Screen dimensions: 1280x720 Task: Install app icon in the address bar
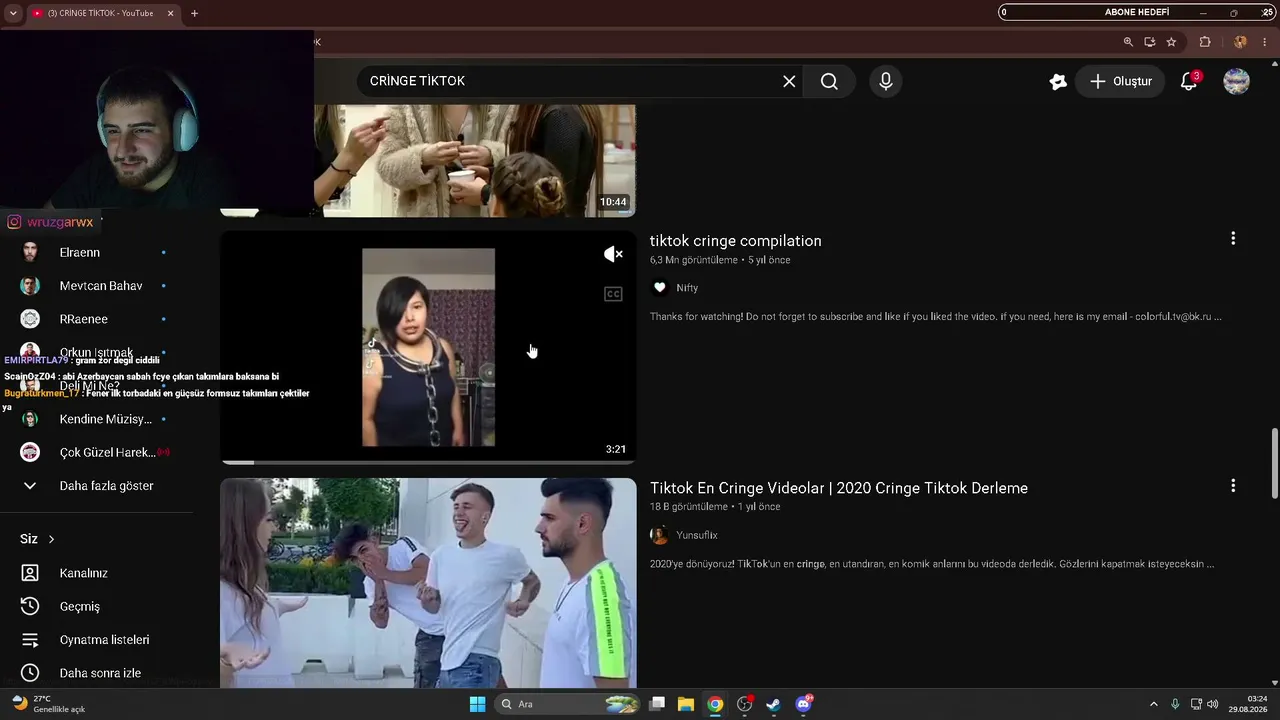tap(1150, 42)
